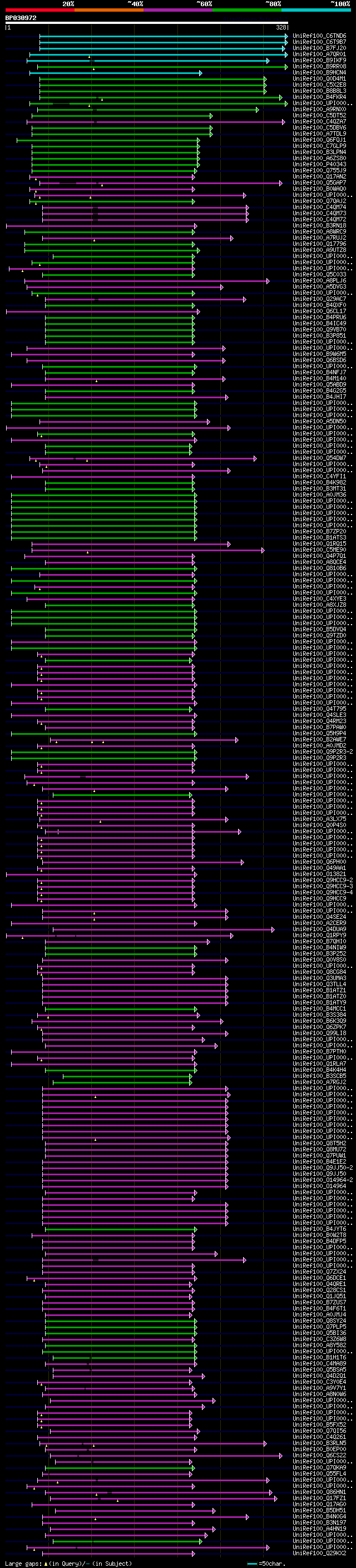Select hit label UniRef100_Q5GAP7
Image resolution: width=356 pixels, height=1568 pixels.
[319, 182]
